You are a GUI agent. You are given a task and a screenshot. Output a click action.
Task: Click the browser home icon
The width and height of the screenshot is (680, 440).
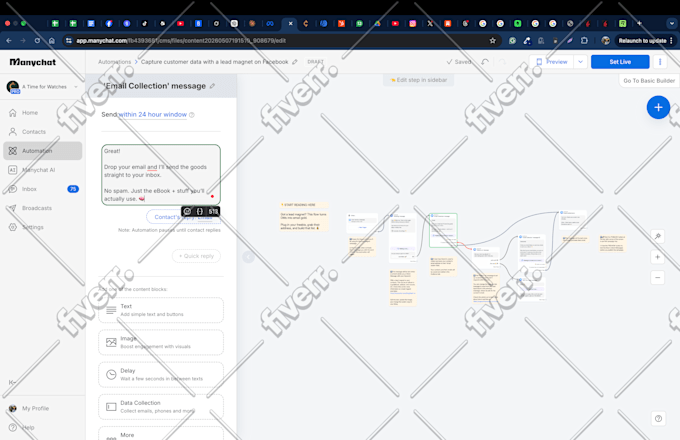(52, 41)
